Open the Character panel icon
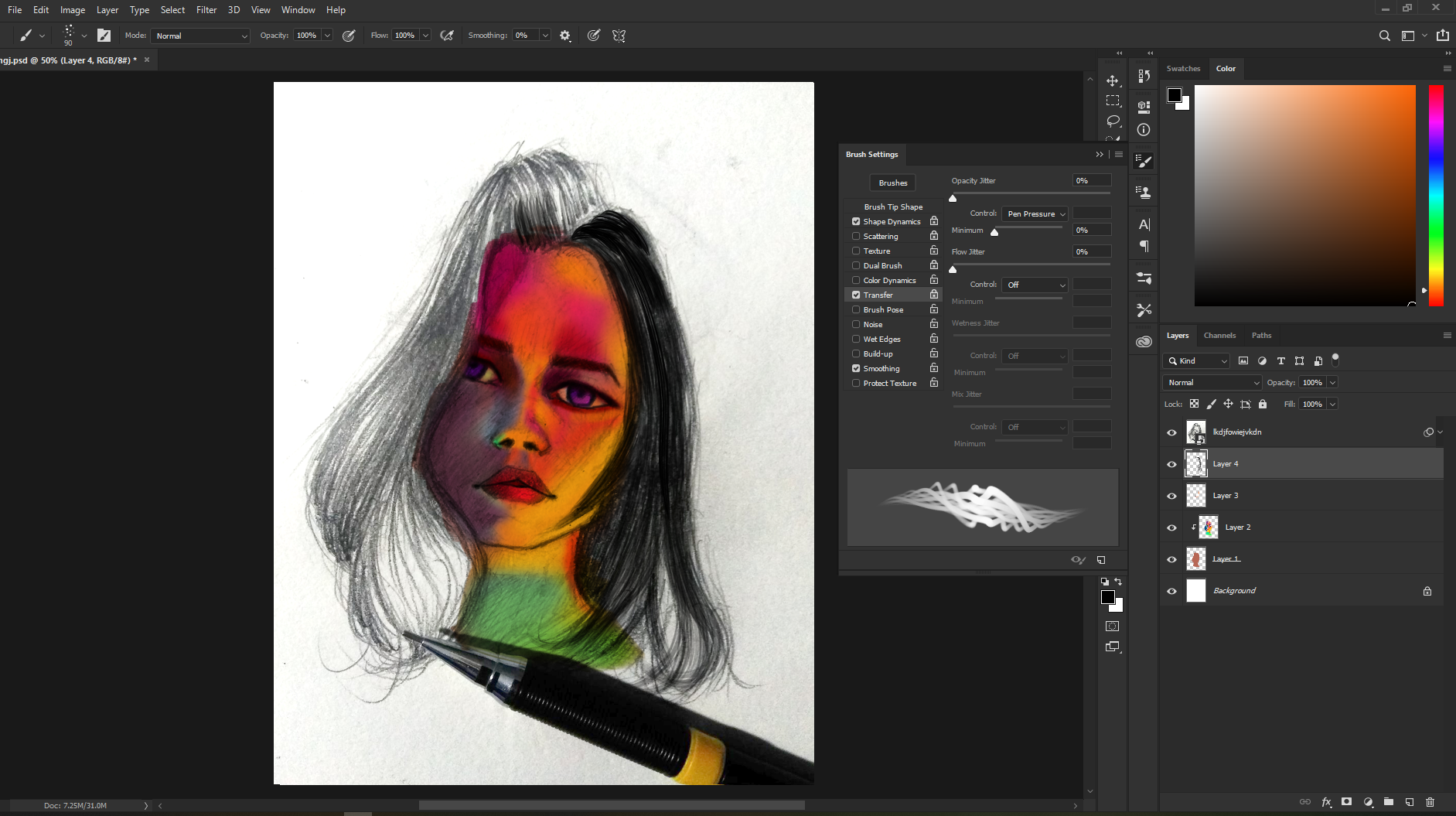1456x816 pixels. click(1144, 224)
